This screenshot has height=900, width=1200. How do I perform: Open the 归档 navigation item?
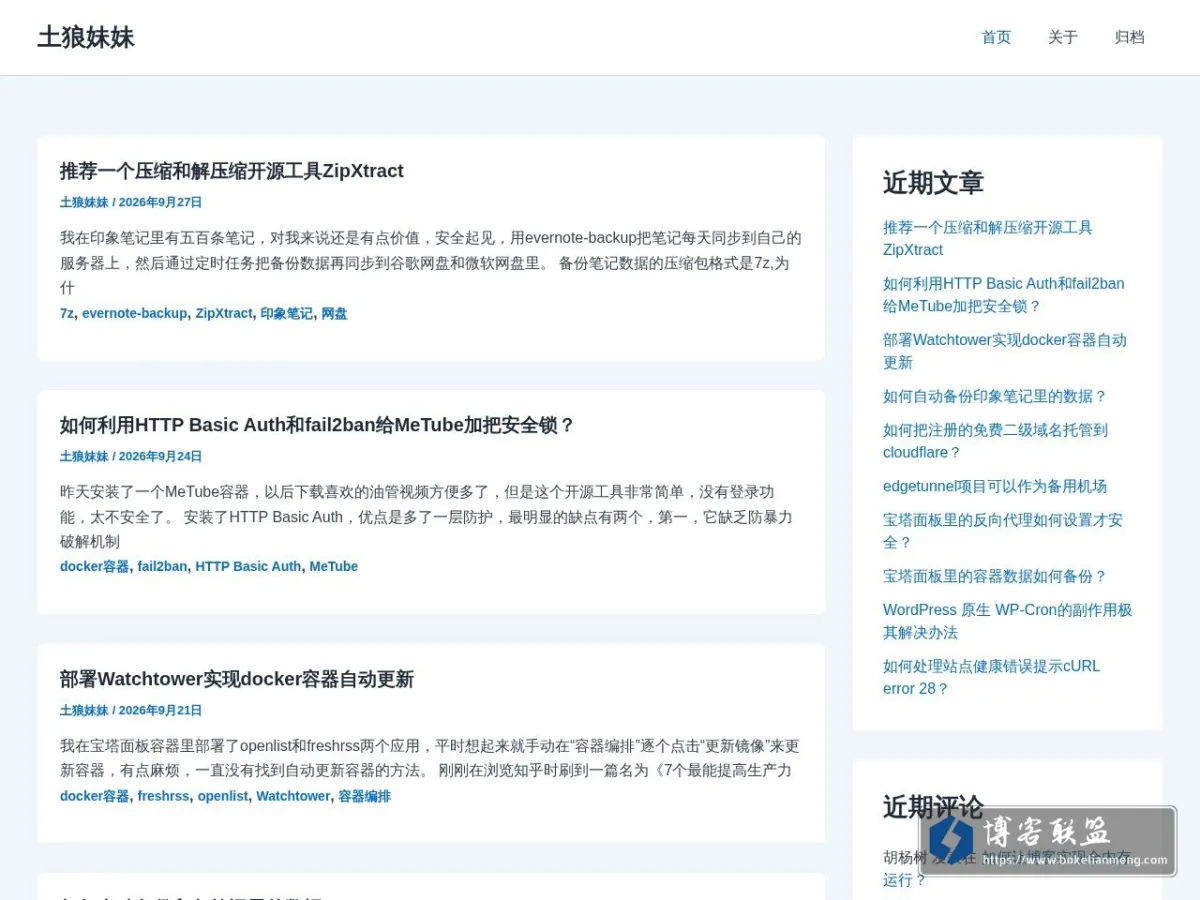[1129, 37]
